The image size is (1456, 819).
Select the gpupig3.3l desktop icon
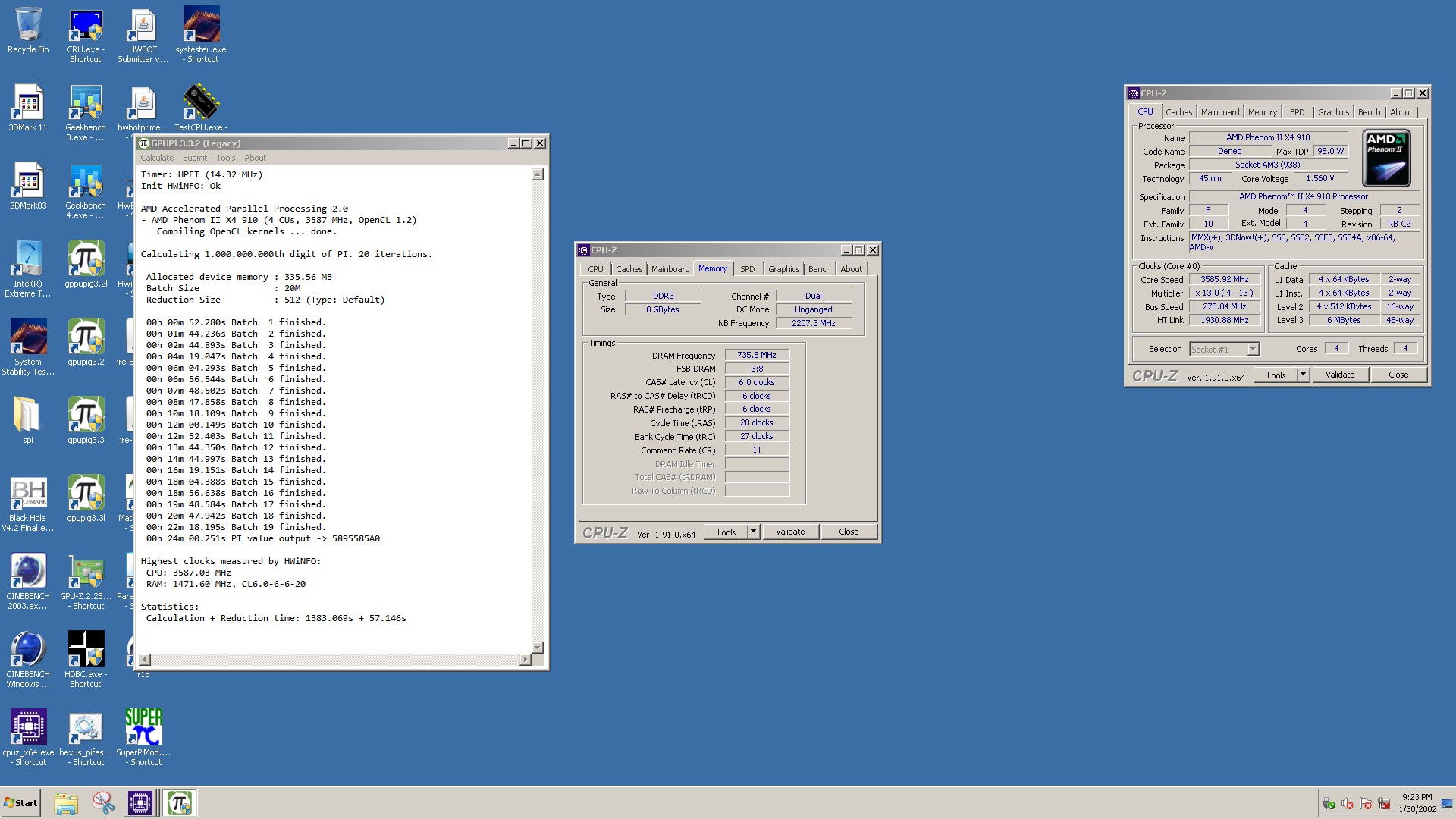(86, 499)
